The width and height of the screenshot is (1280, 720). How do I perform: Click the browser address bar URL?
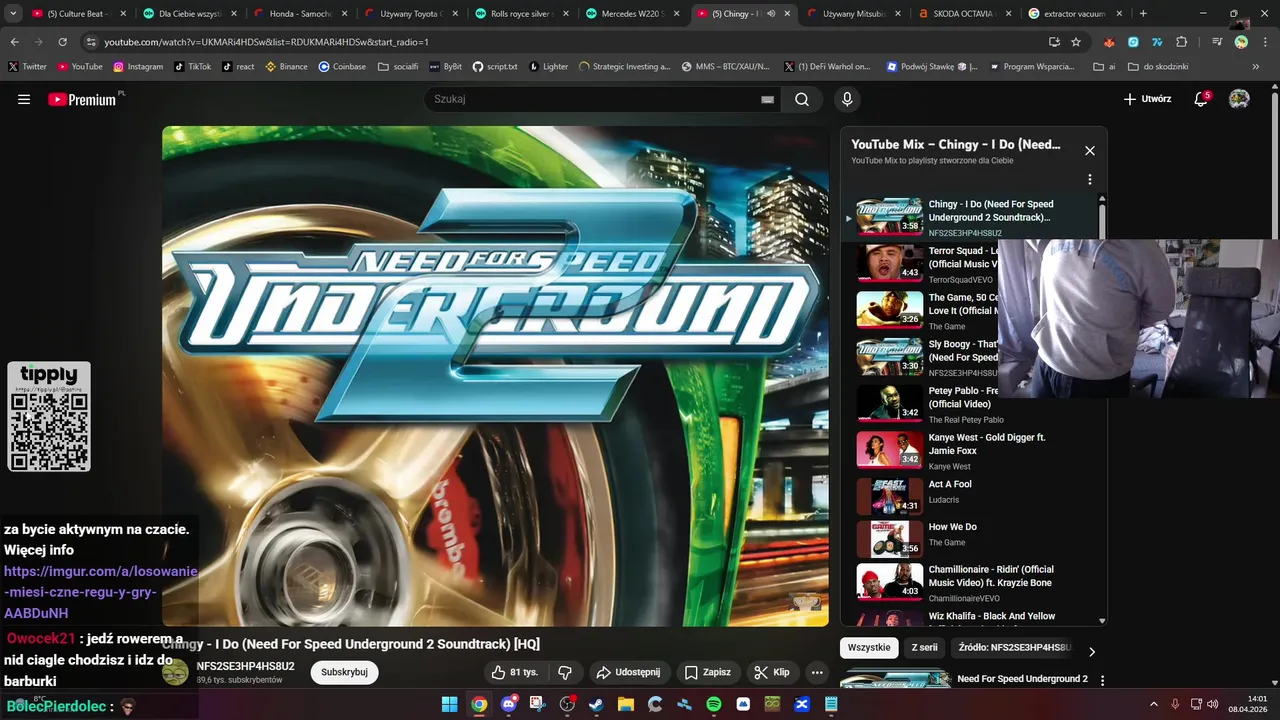[x=266, y=42]
